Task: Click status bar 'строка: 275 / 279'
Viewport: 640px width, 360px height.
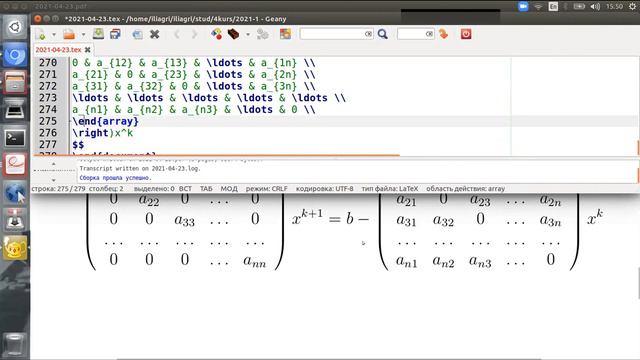Action: (x=58, y=189)
